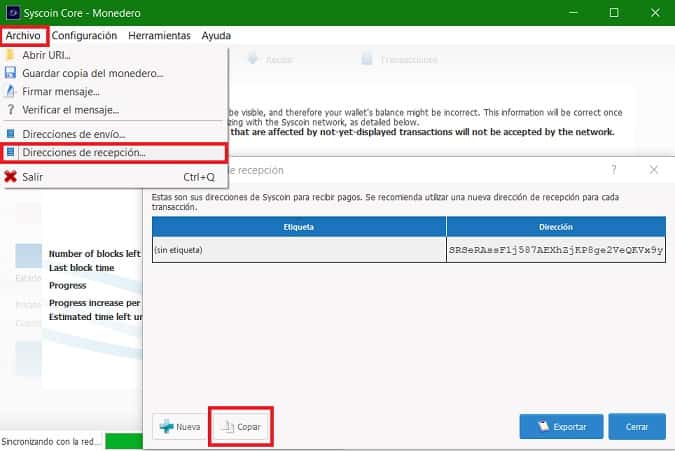This screenshot has width=675, height=451.
Task: Click the Last block time label
Action: pyautogui.click(x=82, y=268)
